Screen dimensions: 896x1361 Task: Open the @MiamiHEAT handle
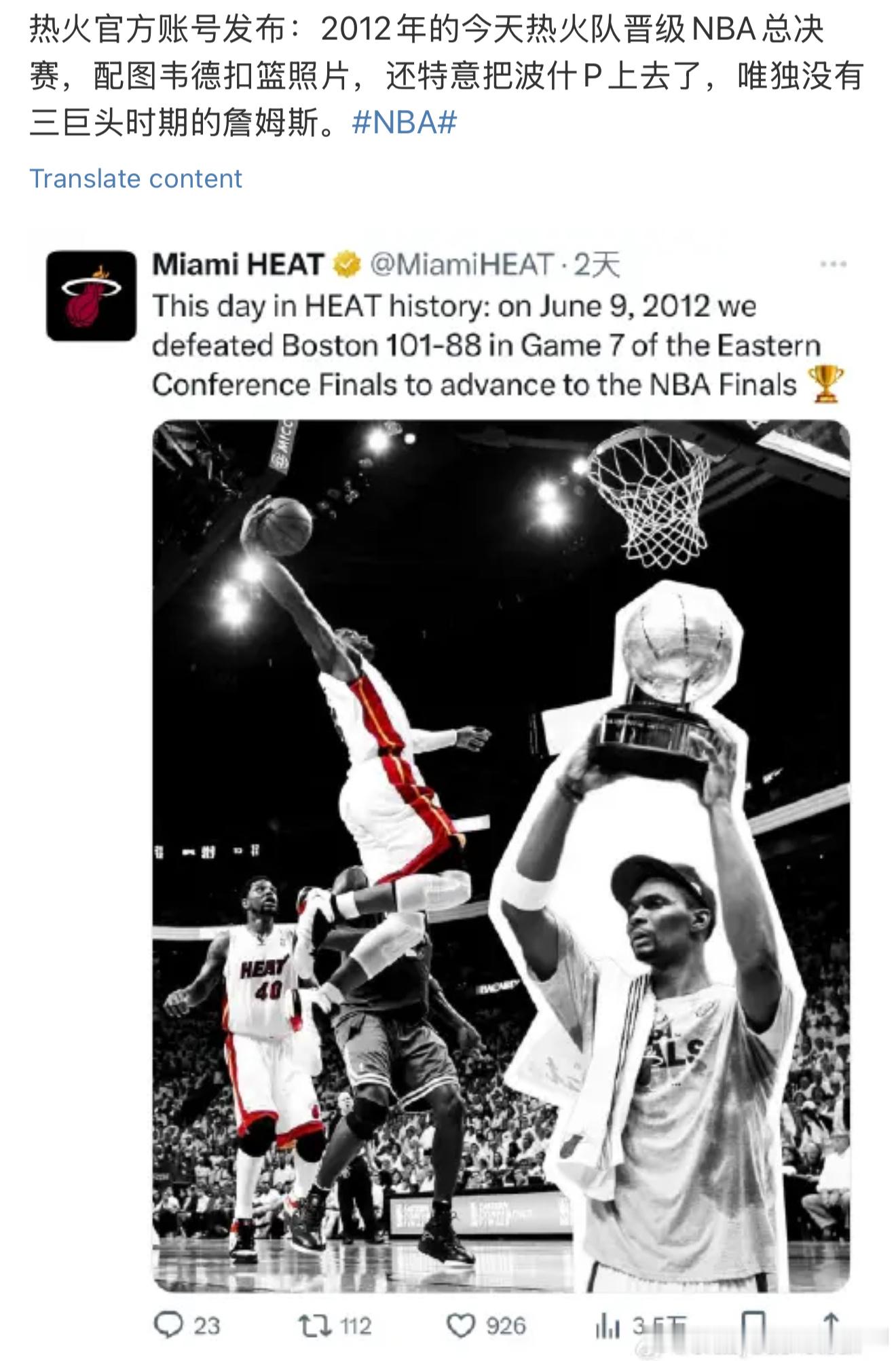[x=462, y=264]
